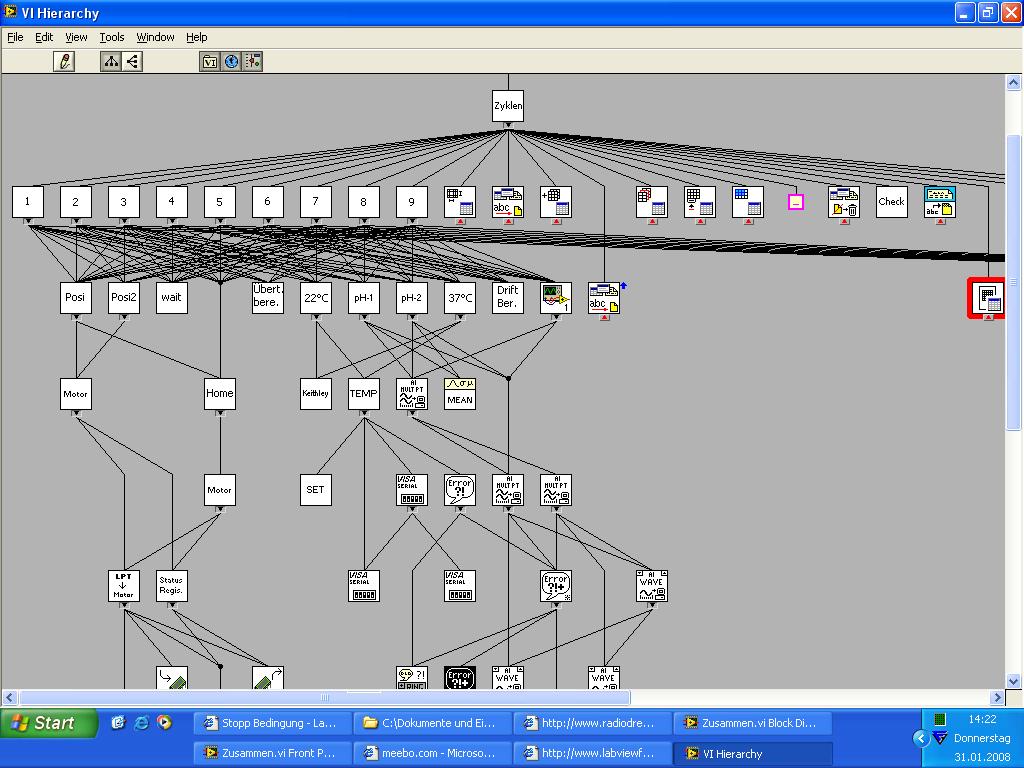Select the magenta-bordered small VI node
The width and height of the screenshot is (1024, 768).
point(795,202)
